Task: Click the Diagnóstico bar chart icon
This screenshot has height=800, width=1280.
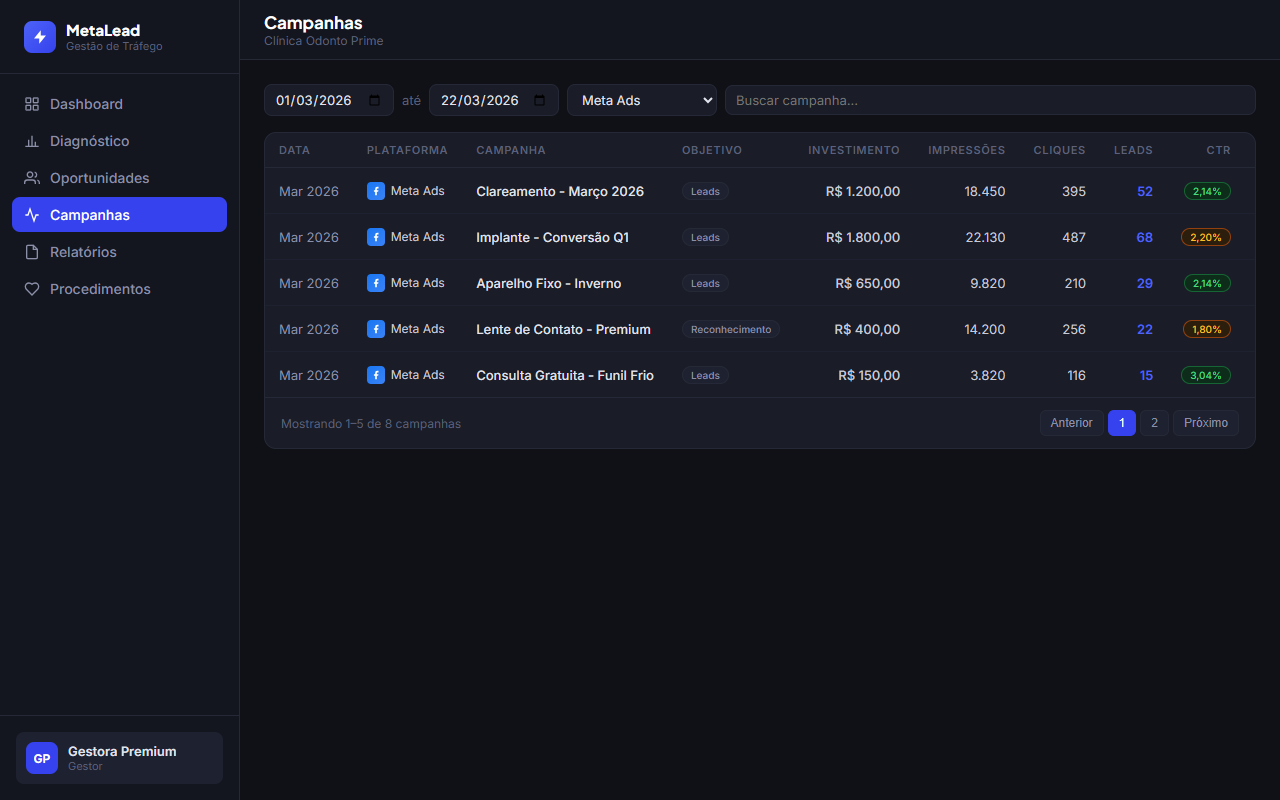Action: [32, 141]
